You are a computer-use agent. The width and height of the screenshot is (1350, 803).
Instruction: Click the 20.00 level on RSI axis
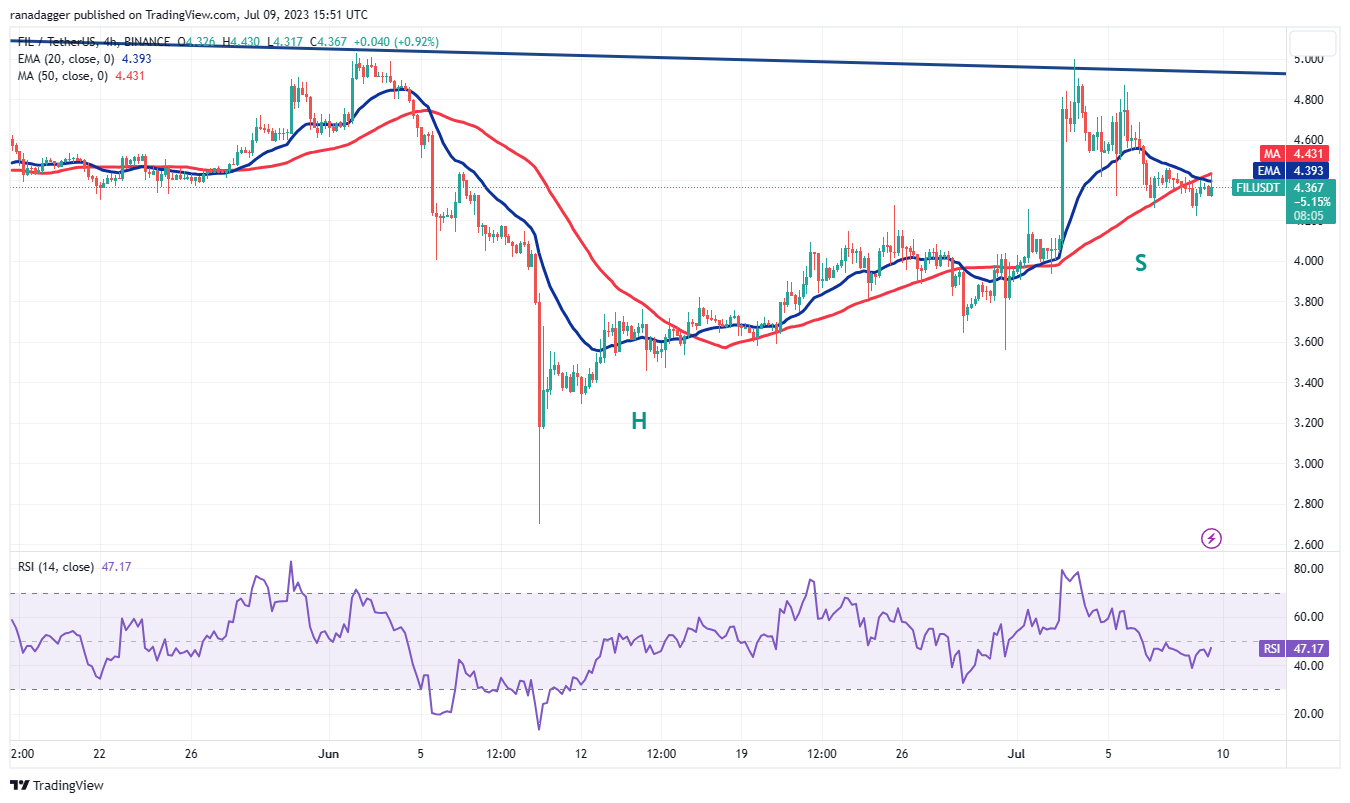point(1309,714)
